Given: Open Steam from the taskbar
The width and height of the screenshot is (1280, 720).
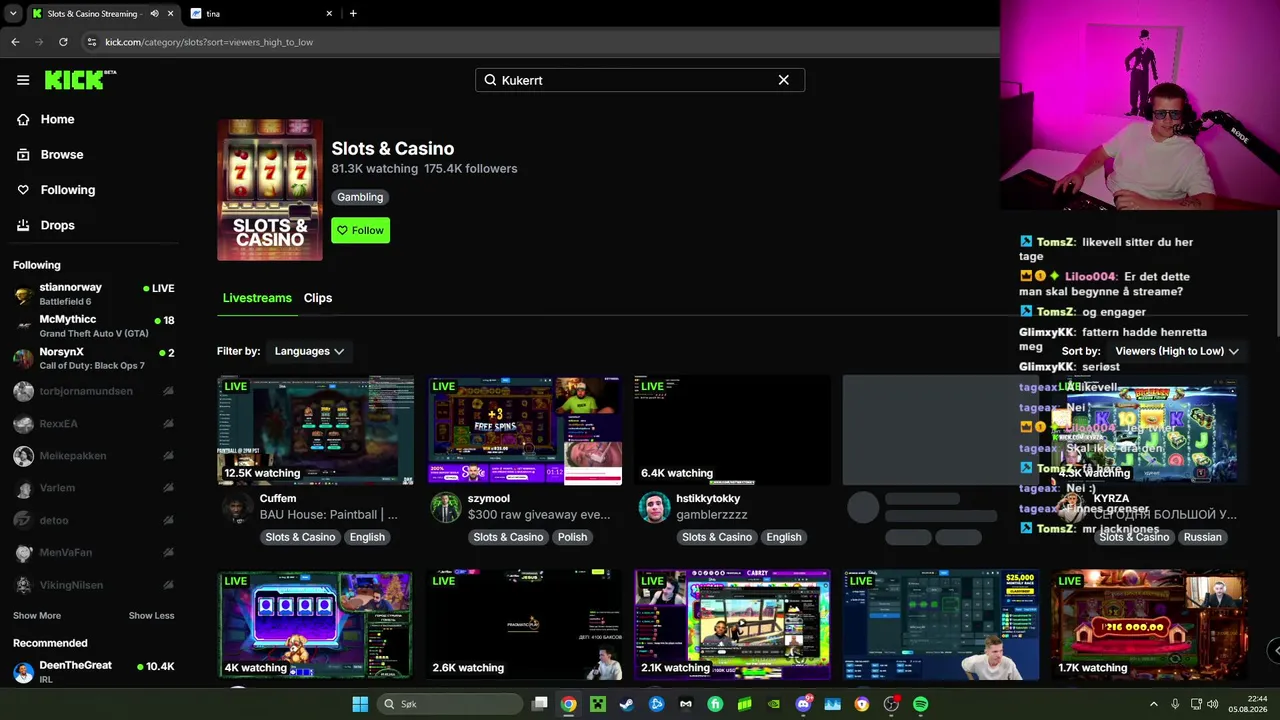Looking at the screenshot, I should coord(627,704).
